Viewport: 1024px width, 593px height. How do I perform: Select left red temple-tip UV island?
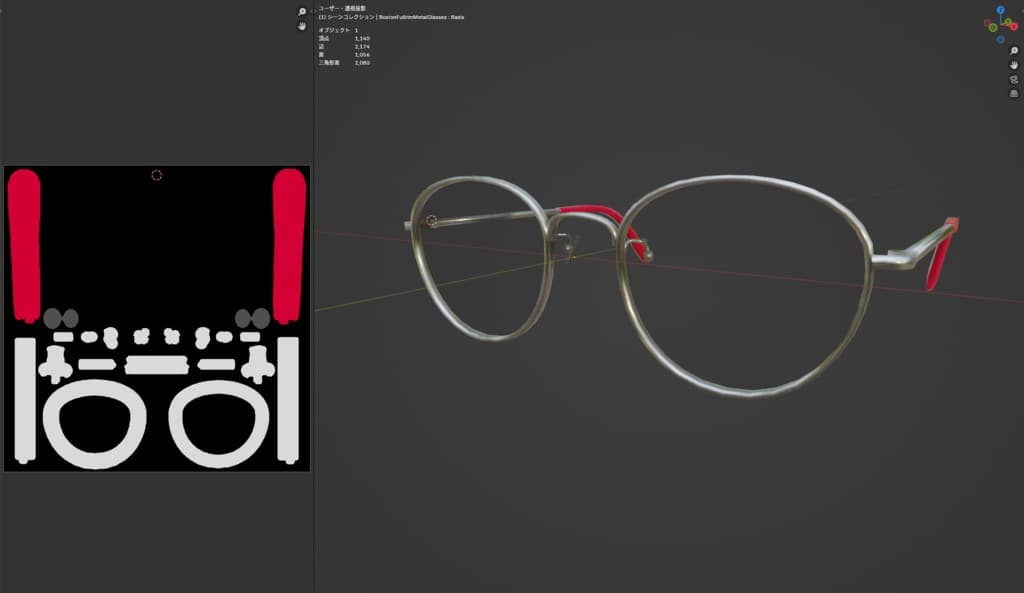(x=24, y=246)
